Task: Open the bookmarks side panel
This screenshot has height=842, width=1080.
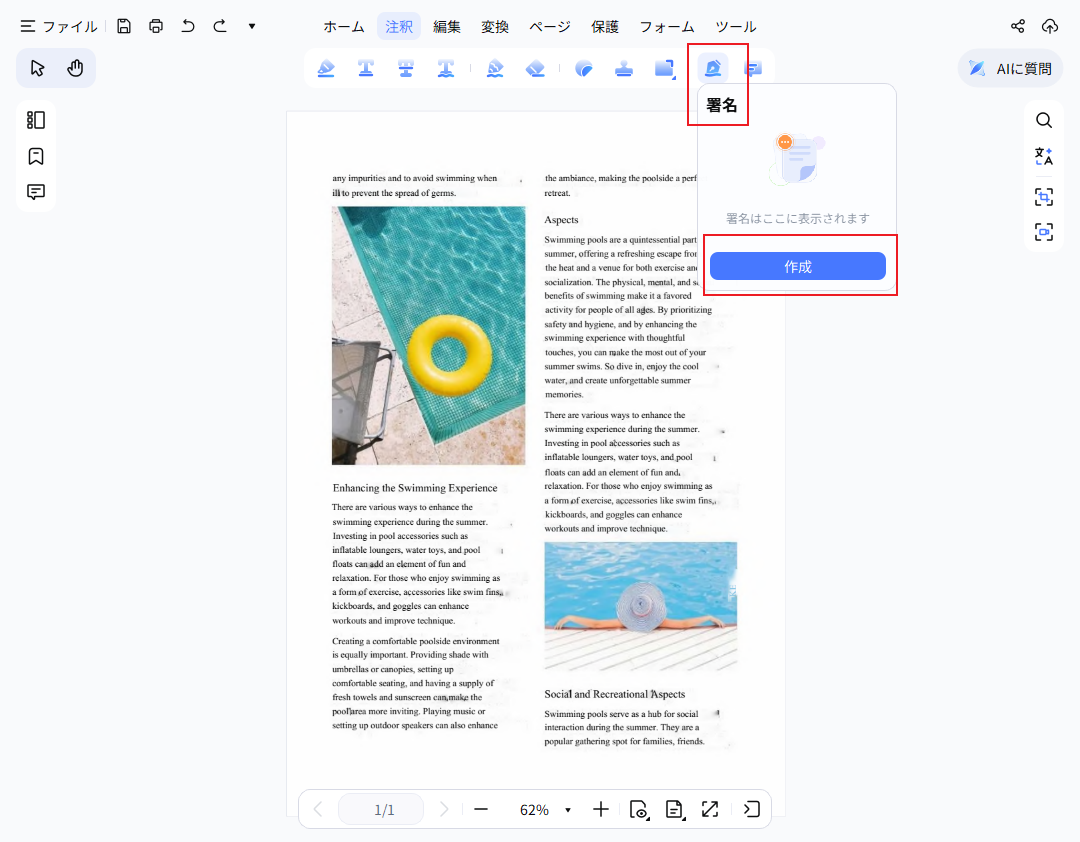Action: [x=36, y=156]
